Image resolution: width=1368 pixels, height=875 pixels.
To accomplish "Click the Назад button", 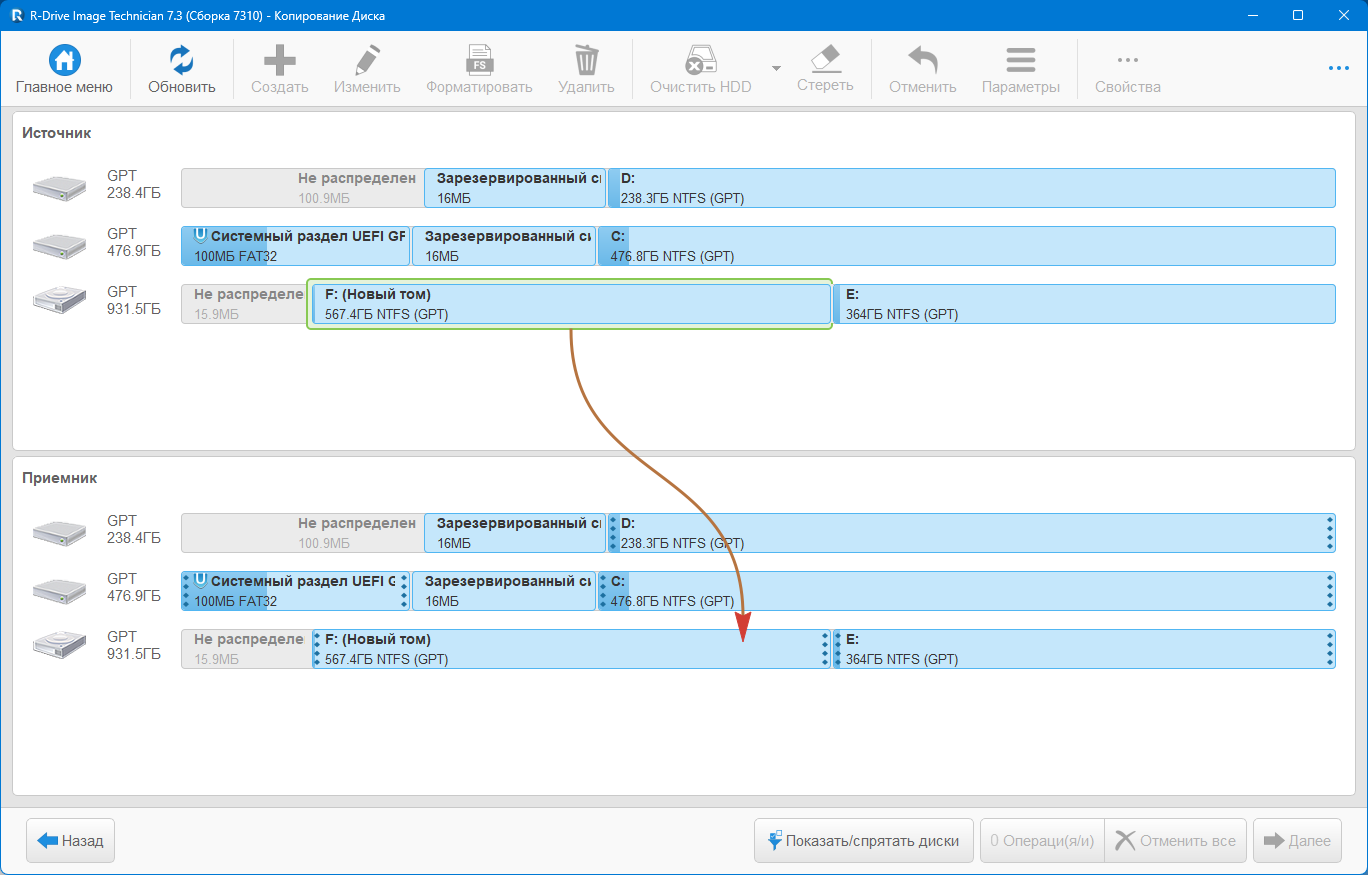I will pos(71,841).
